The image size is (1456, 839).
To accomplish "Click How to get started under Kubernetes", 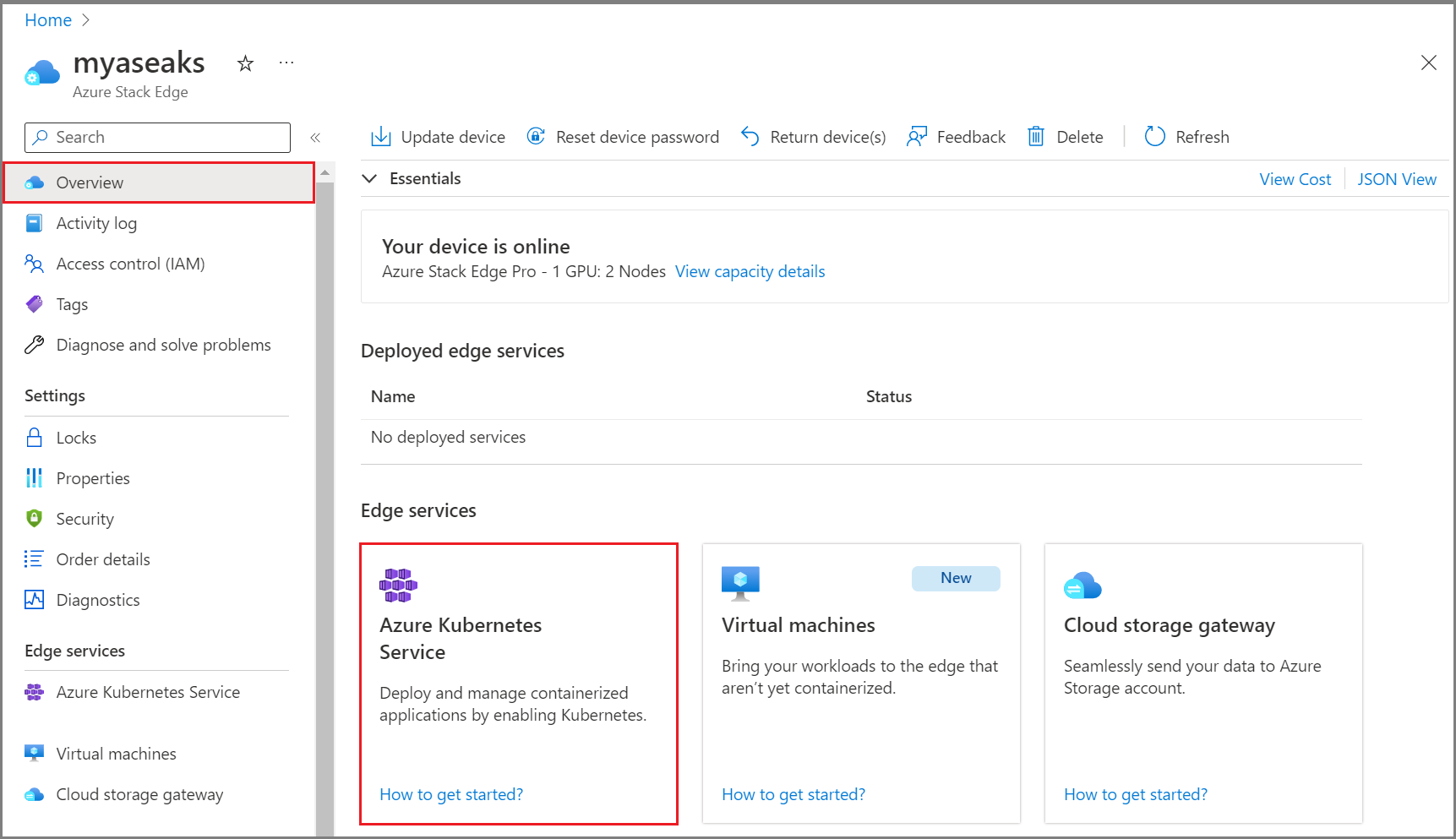I will (x=451, y=794).
